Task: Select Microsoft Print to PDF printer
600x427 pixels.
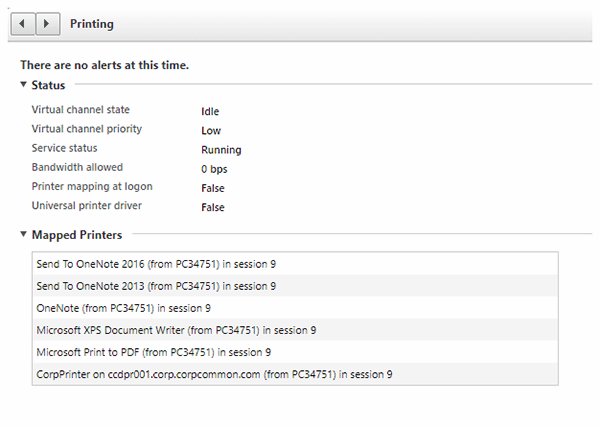Action: [153, 351]
